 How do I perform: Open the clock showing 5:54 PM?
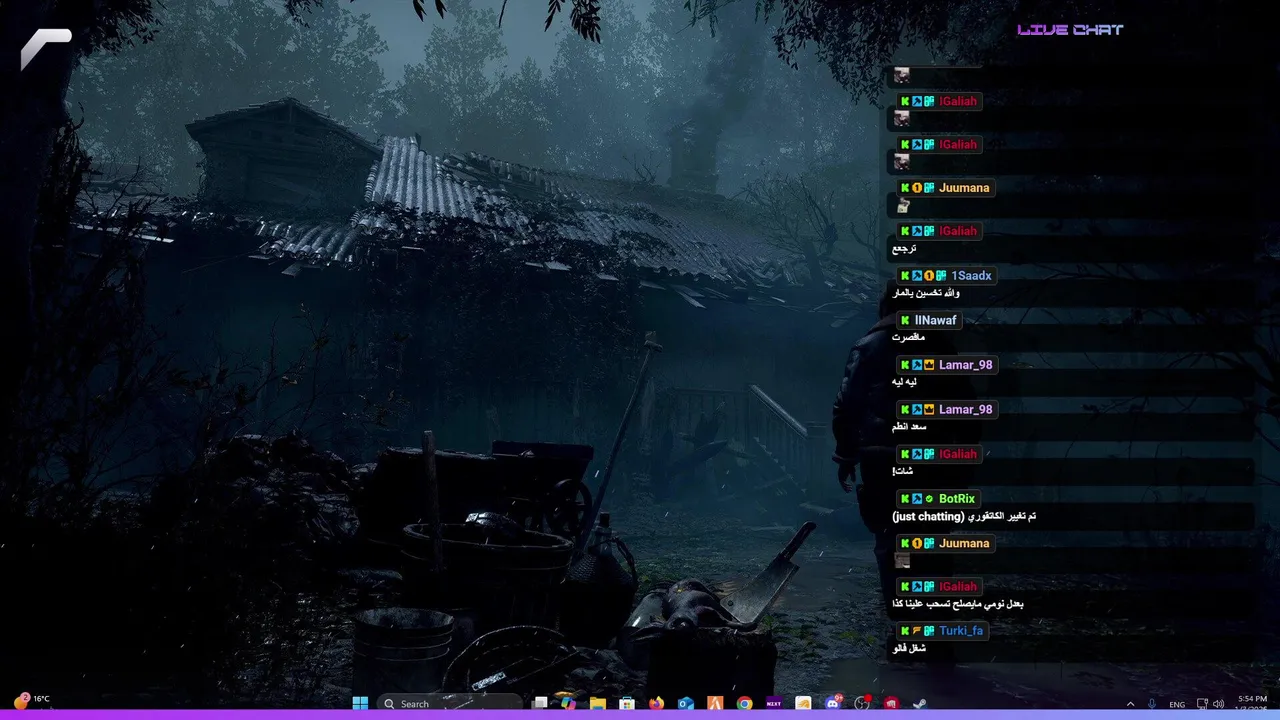[1252, 703]
